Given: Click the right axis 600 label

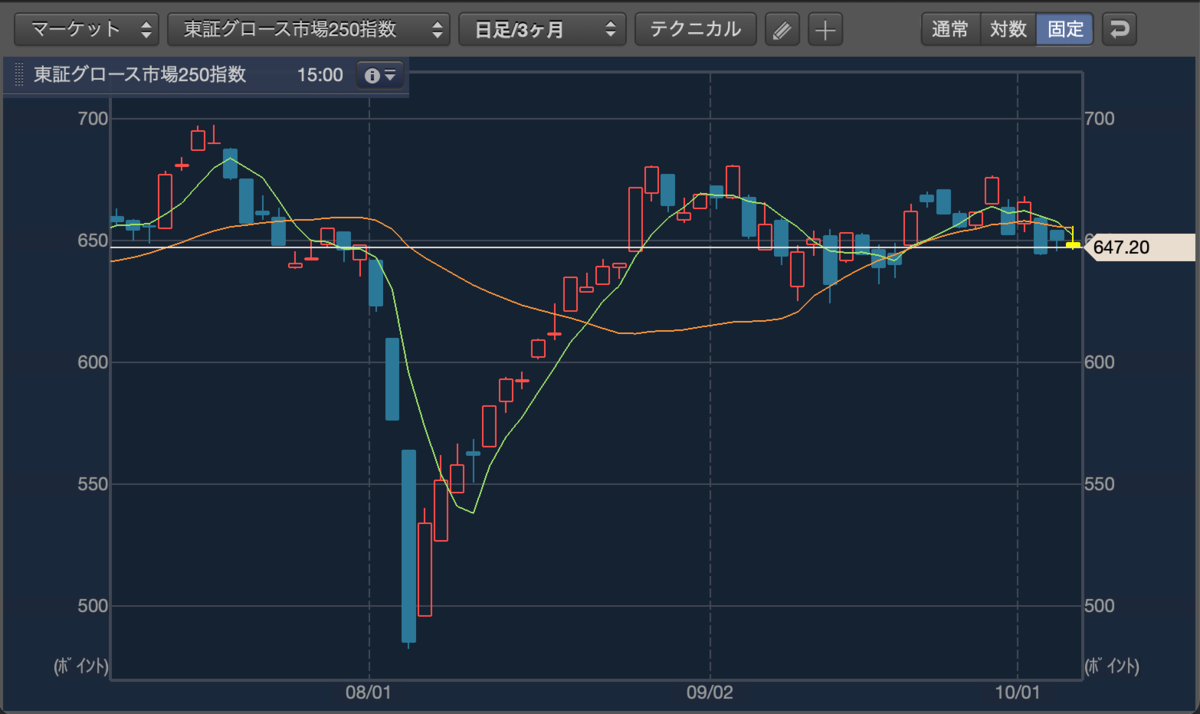Looking at the screenshot, I should click(x=1099, y=362).
